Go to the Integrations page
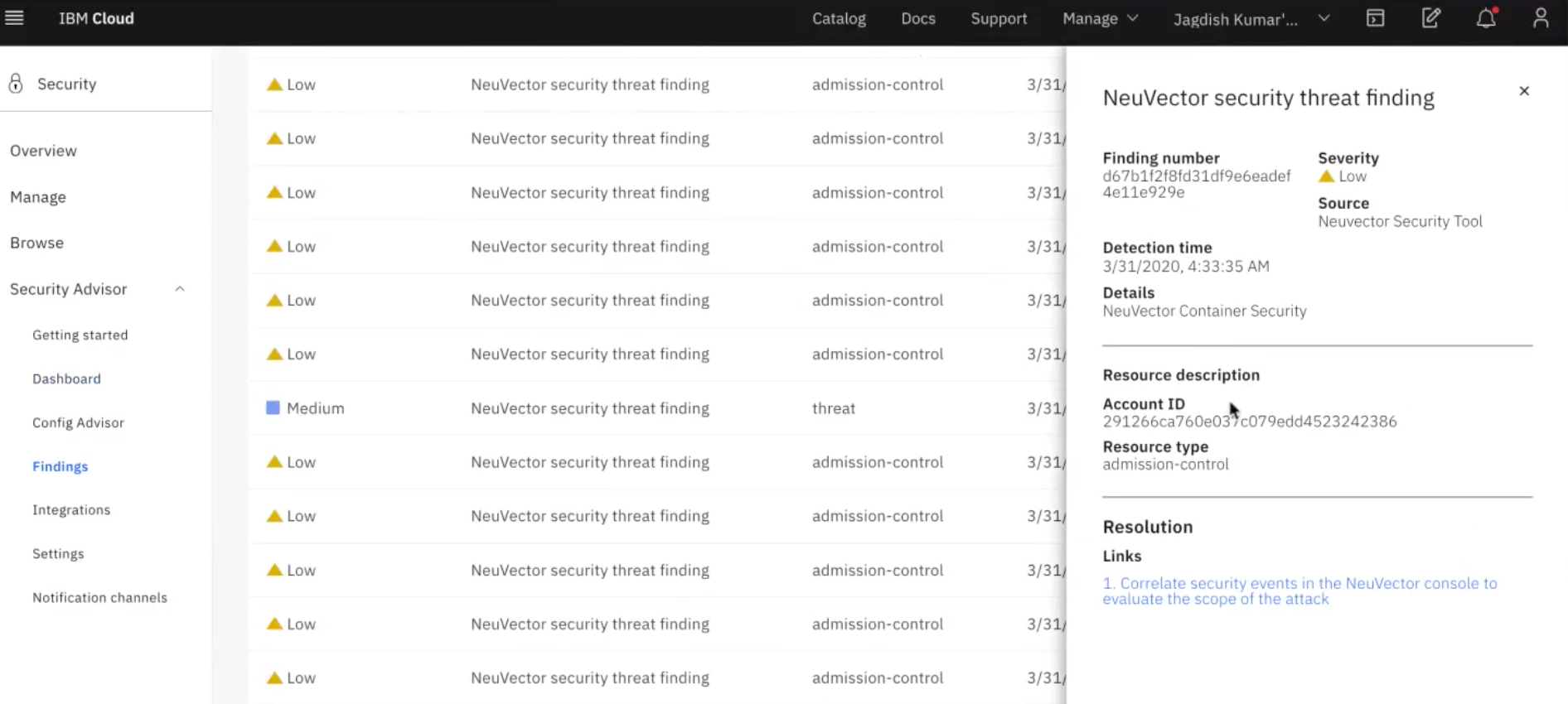 coord(71,509)
